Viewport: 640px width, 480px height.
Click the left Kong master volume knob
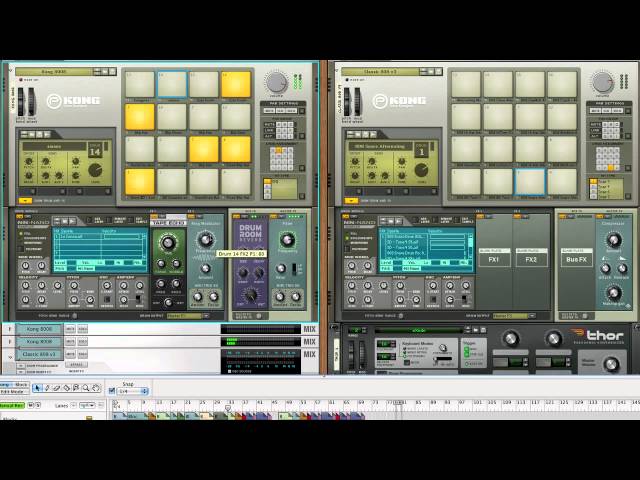coord(276,83)
